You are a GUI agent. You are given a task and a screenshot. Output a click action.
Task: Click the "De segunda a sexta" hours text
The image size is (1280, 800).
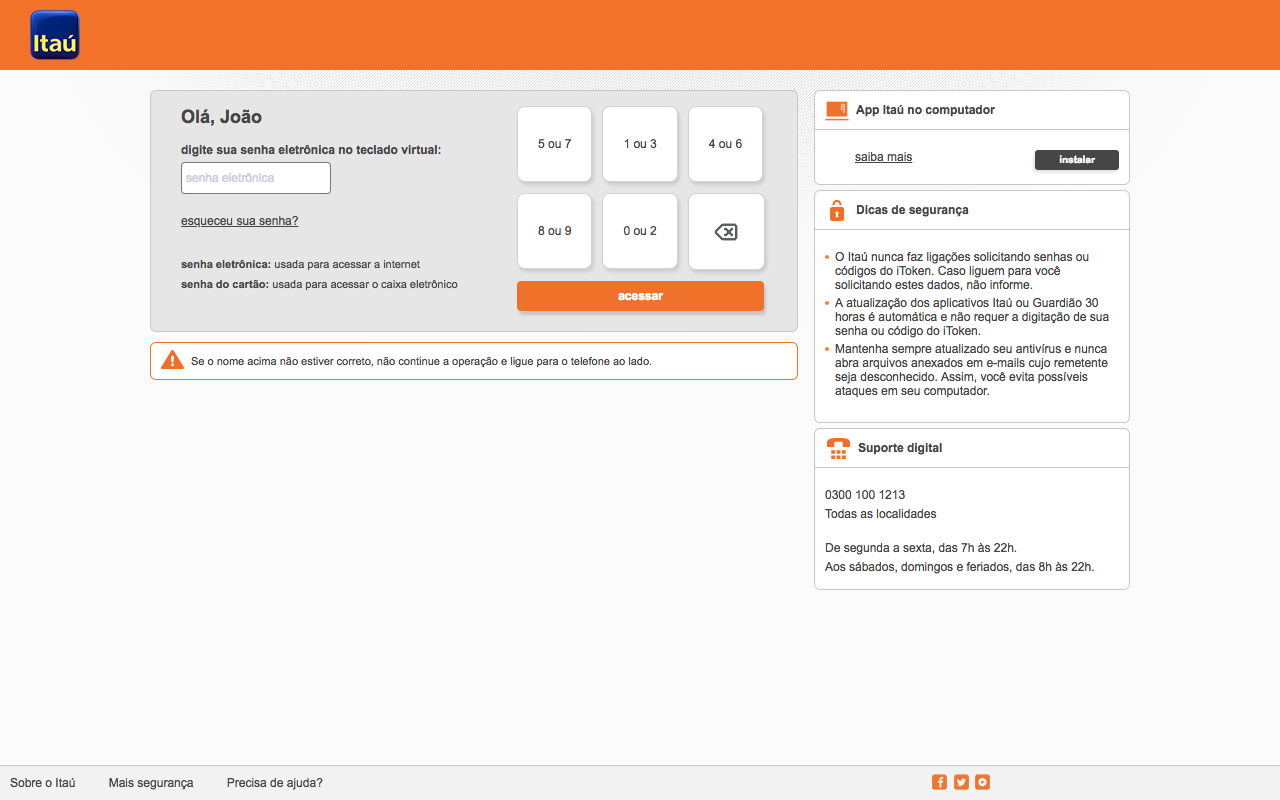coord(921,548)
